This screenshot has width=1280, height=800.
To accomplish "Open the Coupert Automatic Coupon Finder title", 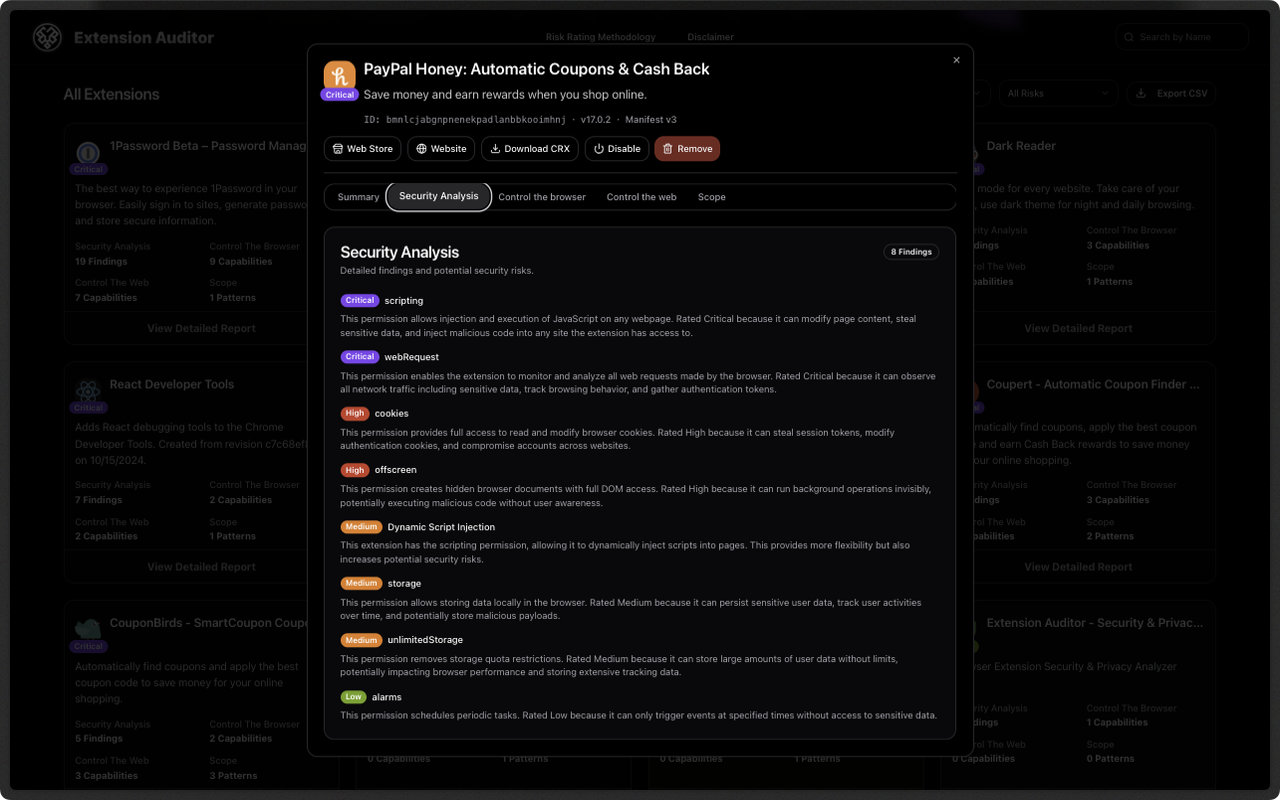I will coord(1093,384).
